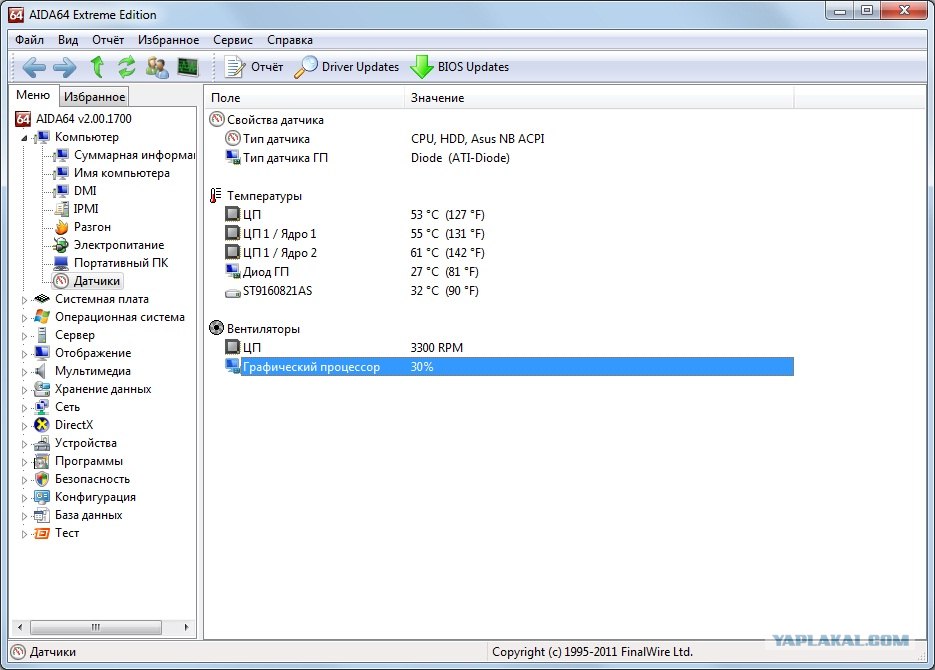This screenshot has width=935, height=670.
Task: Select the DMI tree item
Action: (85, 191)
